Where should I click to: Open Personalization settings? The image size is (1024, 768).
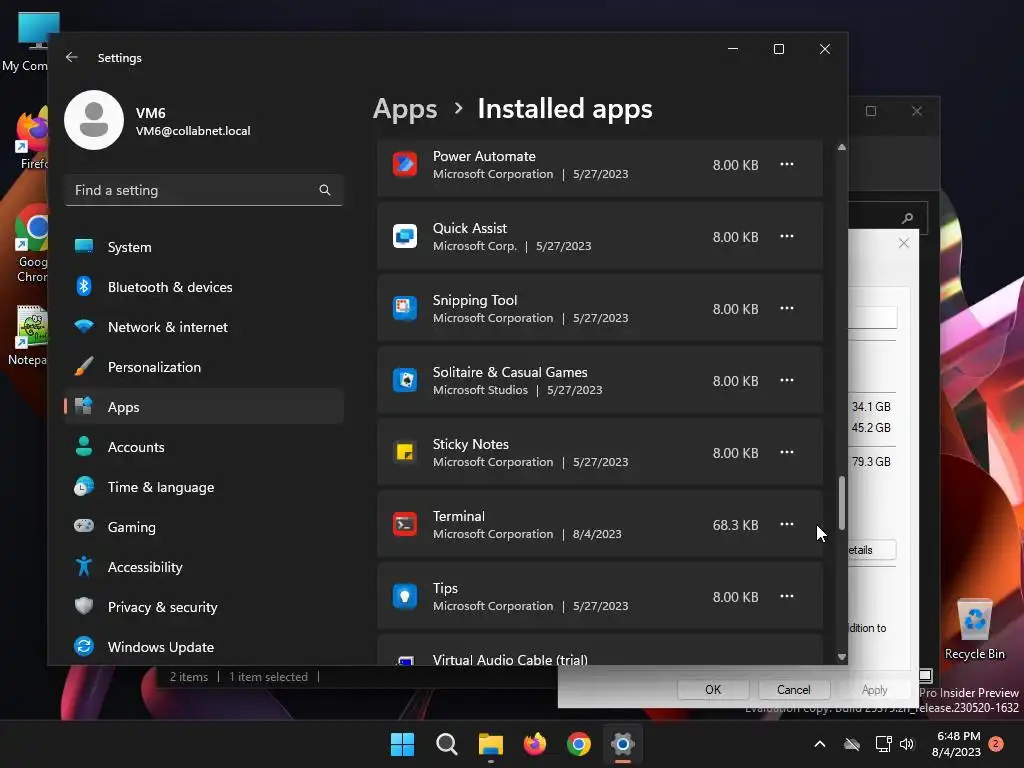click(x=204, y=367)
